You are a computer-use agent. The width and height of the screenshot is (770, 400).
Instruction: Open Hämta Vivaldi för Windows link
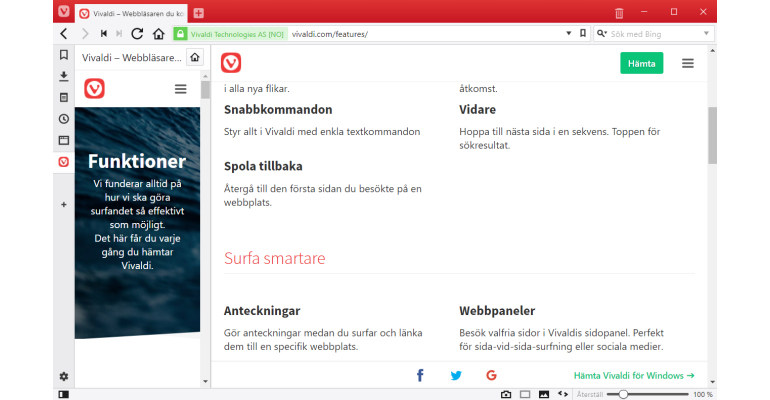tap(634, 375)
